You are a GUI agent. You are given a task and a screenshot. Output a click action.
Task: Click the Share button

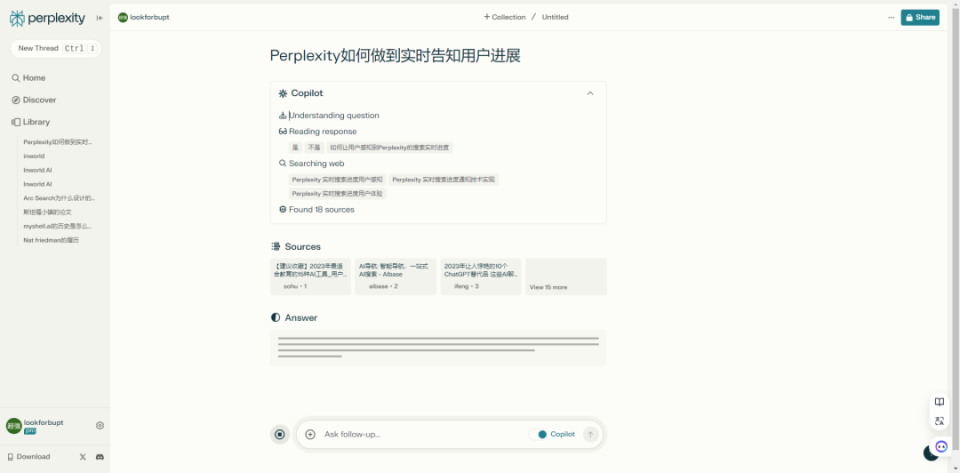click(920, 17)
